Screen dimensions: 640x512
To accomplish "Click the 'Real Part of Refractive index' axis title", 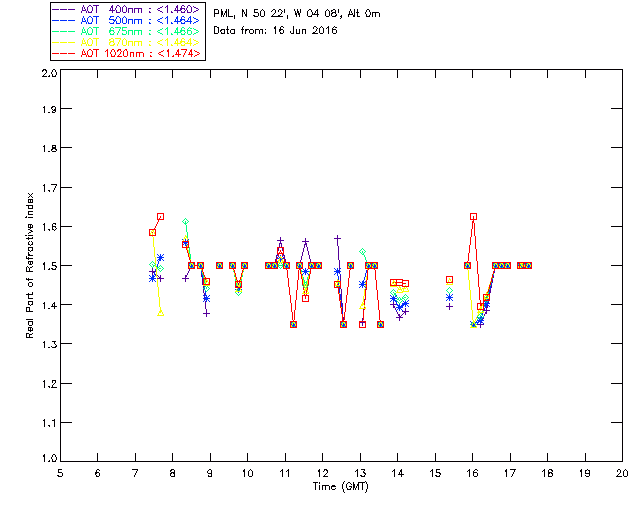I will [x=29, y=265].
